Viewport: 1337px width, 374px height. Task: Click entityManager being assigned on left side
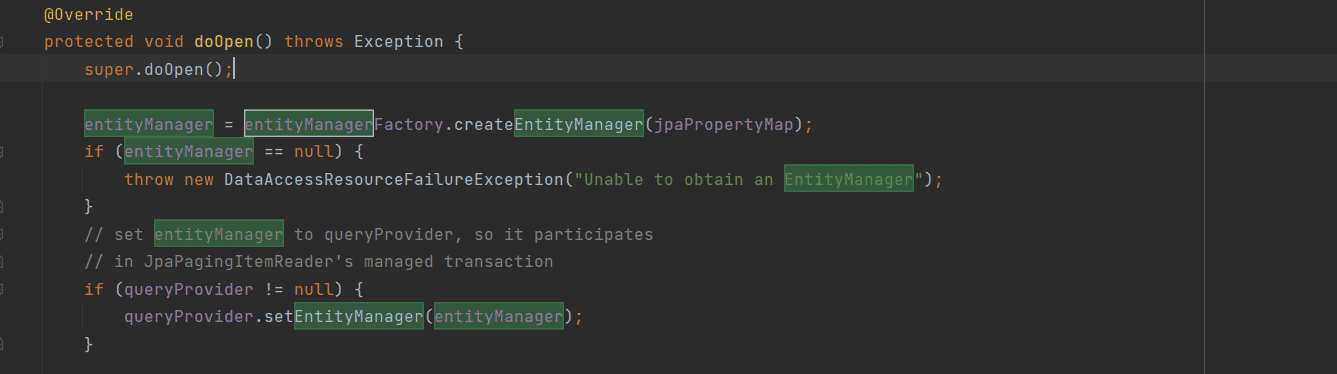(x=149, y=125)
